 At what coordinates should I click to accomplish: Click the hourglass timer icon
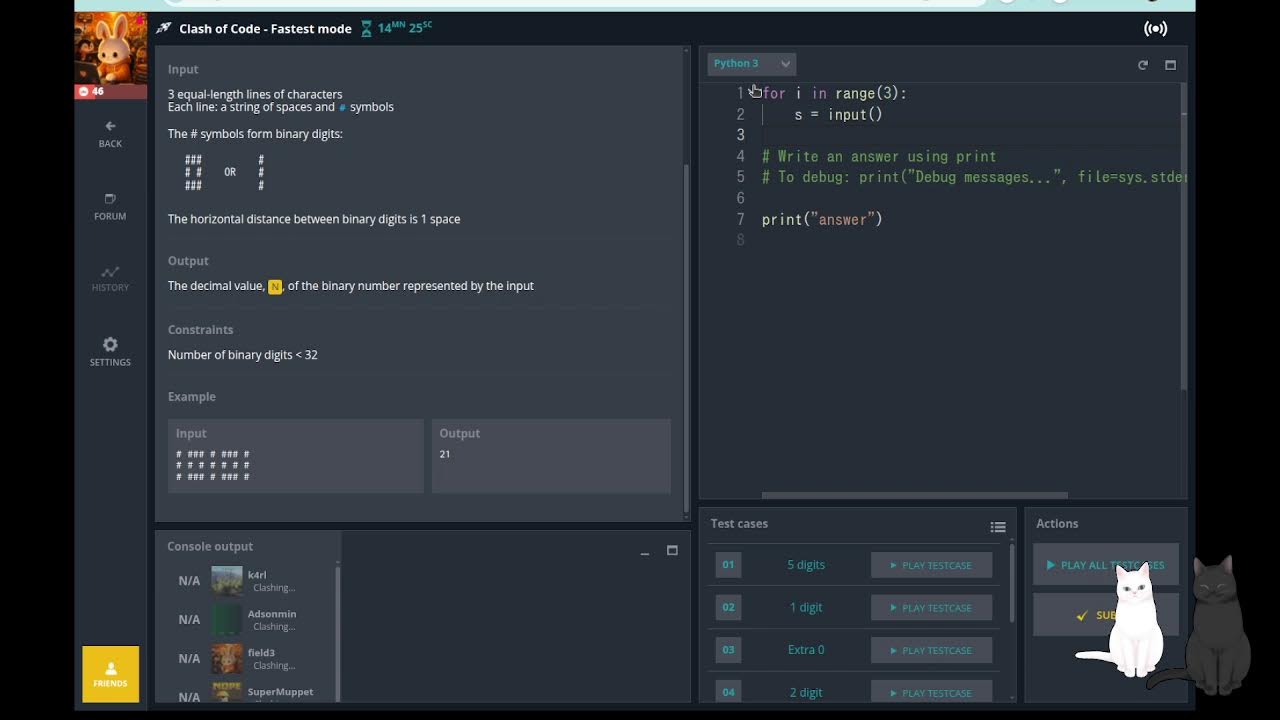[x=366, y=29]
